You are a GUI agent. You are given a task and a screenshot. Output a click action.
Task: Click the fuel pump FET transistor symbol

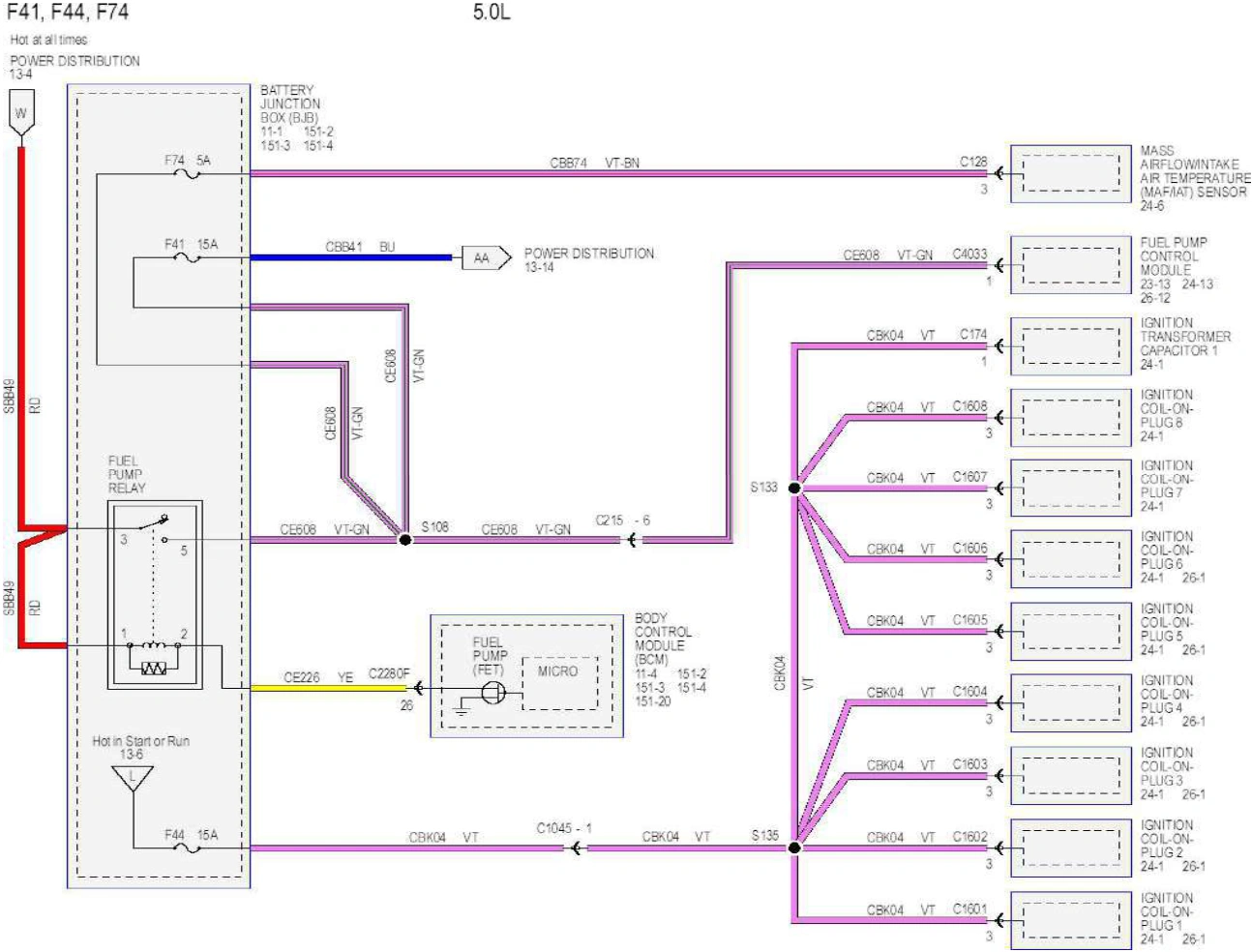coord(493,693)
